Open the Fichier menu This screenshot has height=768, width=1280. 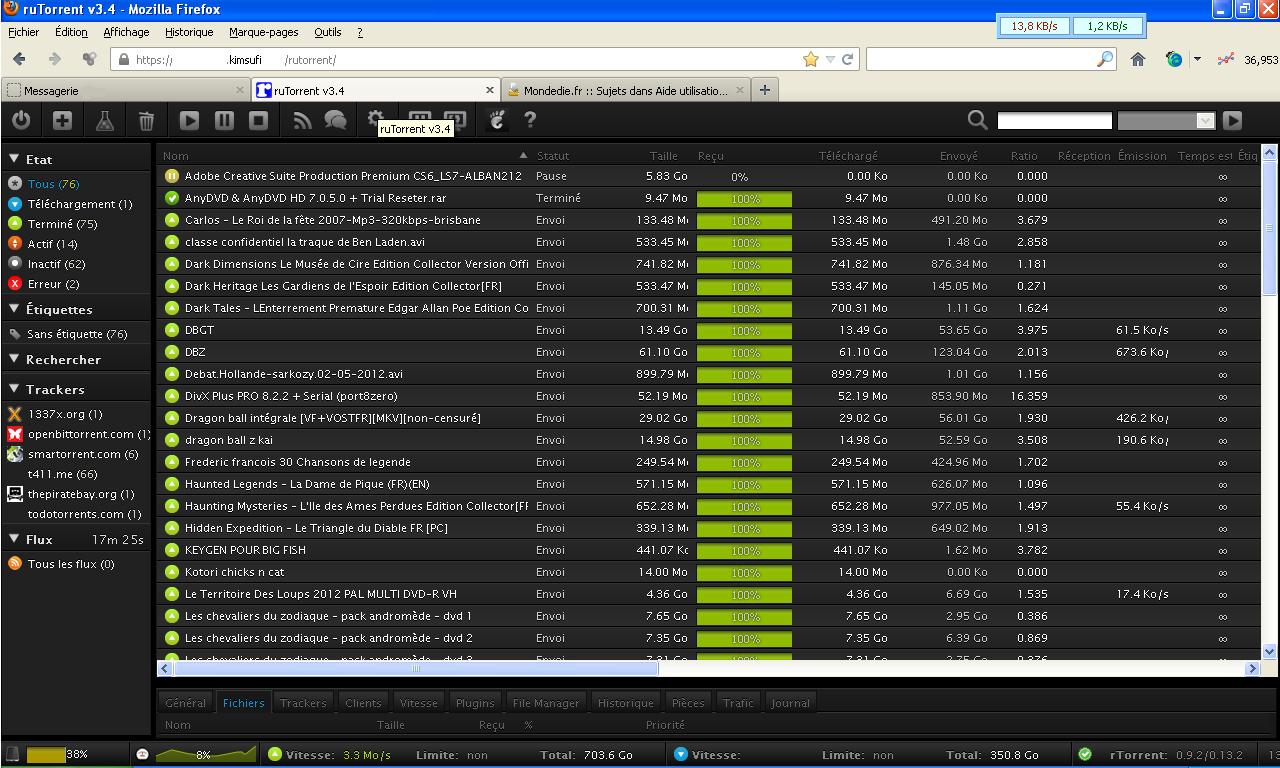[23, 32]
